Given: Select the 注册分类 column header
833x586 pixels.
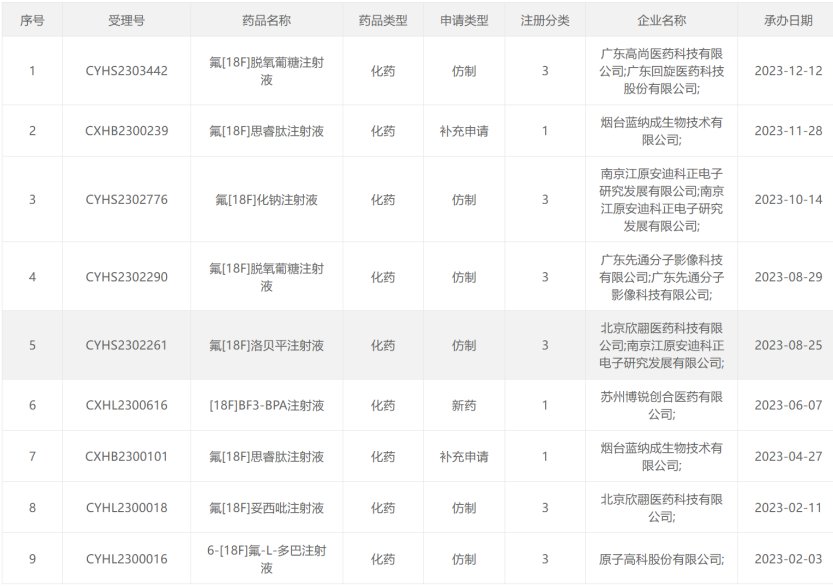Looking at the screenshot, I should coord(545,20).
